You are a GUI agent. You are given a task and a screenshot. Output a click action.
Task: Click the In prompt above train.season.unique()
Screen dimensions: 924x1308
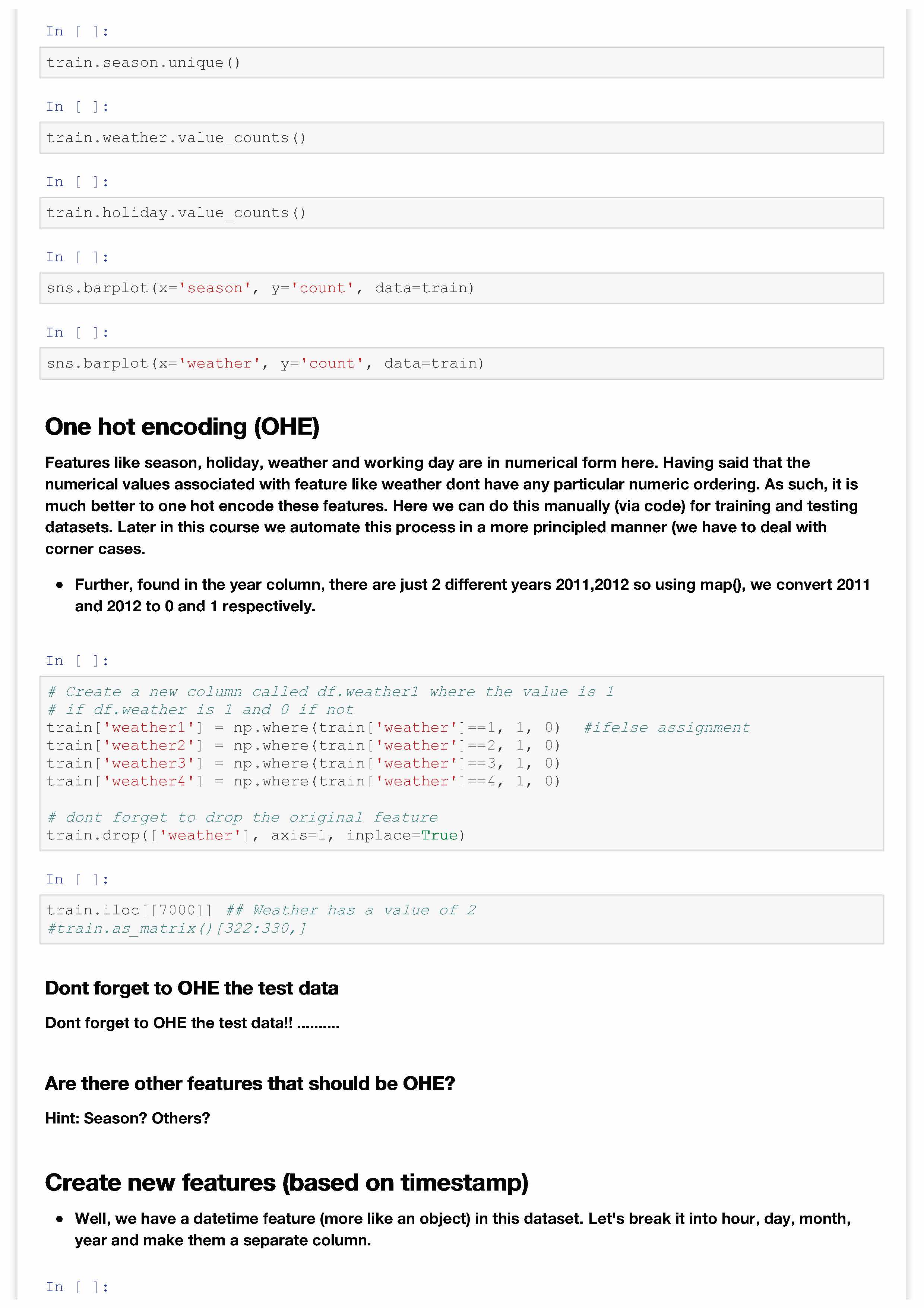(x=77, y=31)
